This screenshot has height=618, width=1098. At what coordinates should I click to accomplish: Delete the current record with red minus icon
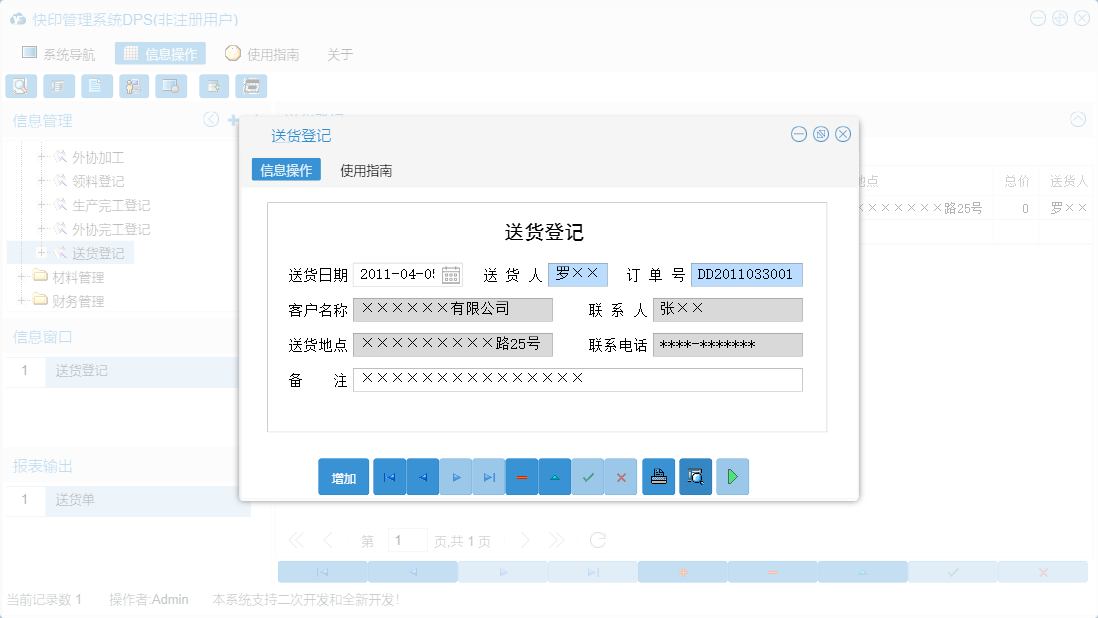[522, 477]
